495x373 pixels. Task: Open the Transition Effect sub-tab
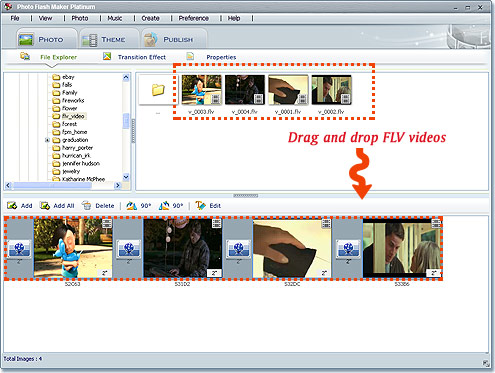[x=142, y=57]
